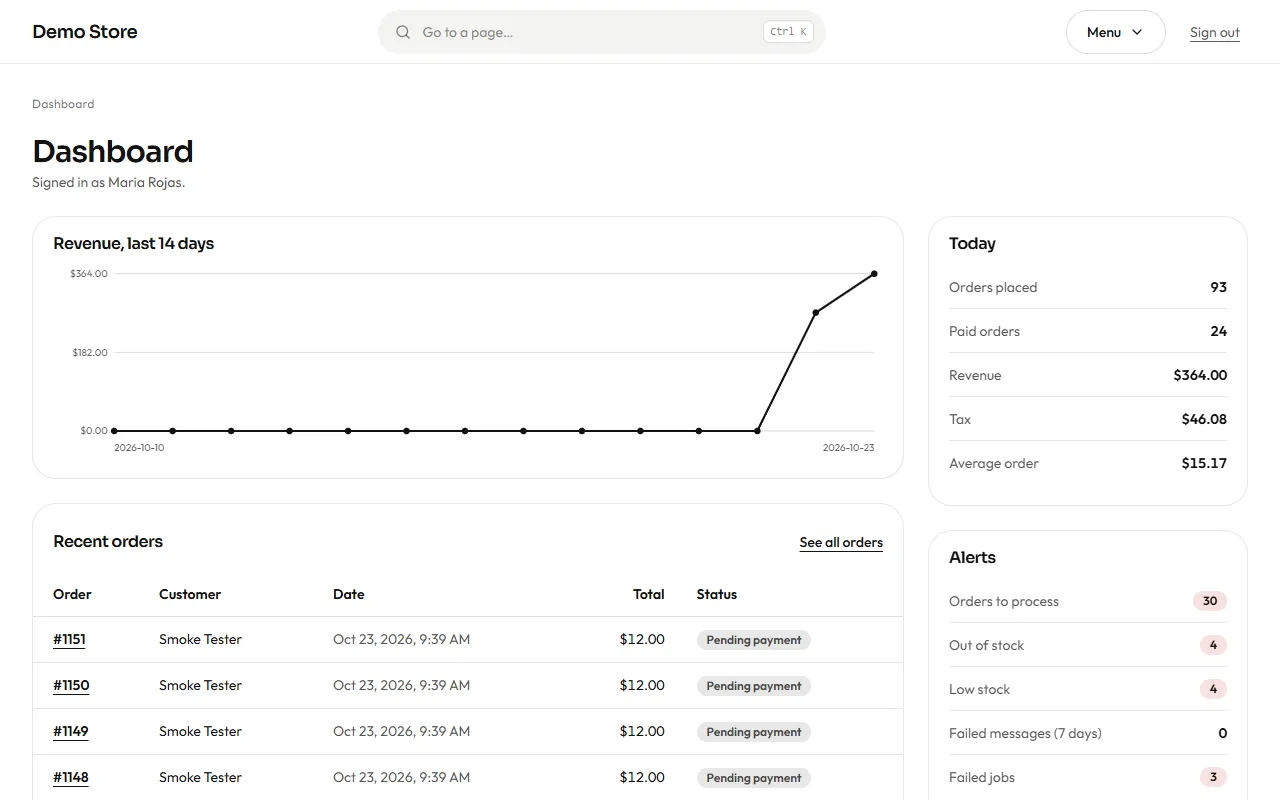Viewport: 1280px width, 800px height.
Task: Click the Ctrl K shortcut badge
Action: (x=788, y=32)
